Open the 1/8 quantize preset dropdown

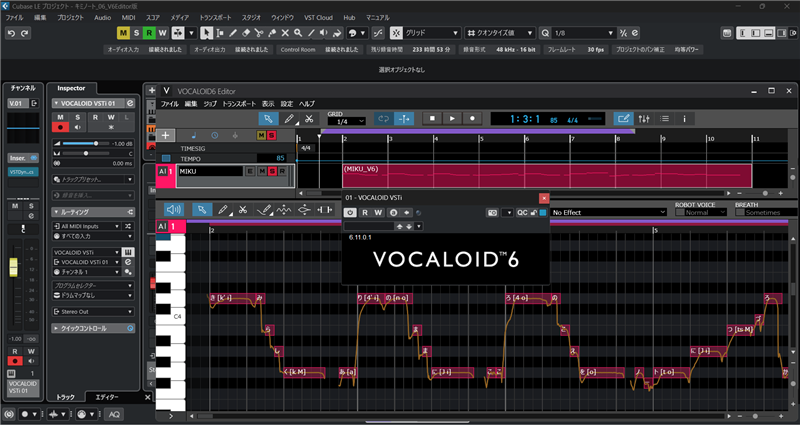tap(584, 33)
